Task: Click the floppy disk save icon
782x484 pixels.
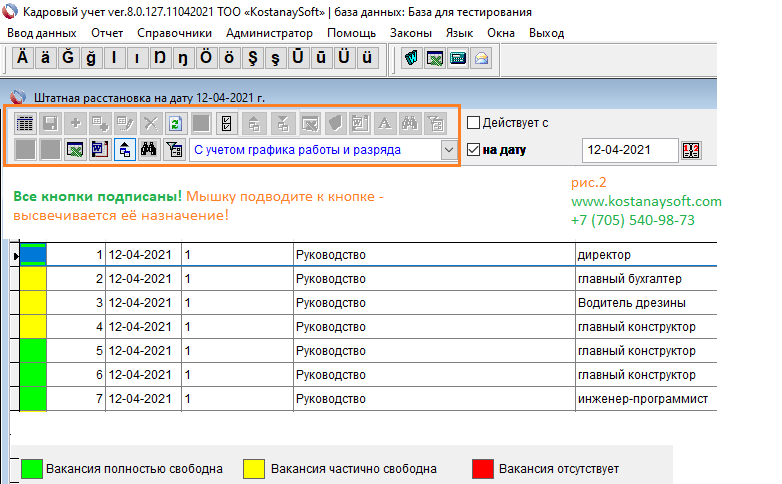Action: pyautogui.click(x=50, y=123)
